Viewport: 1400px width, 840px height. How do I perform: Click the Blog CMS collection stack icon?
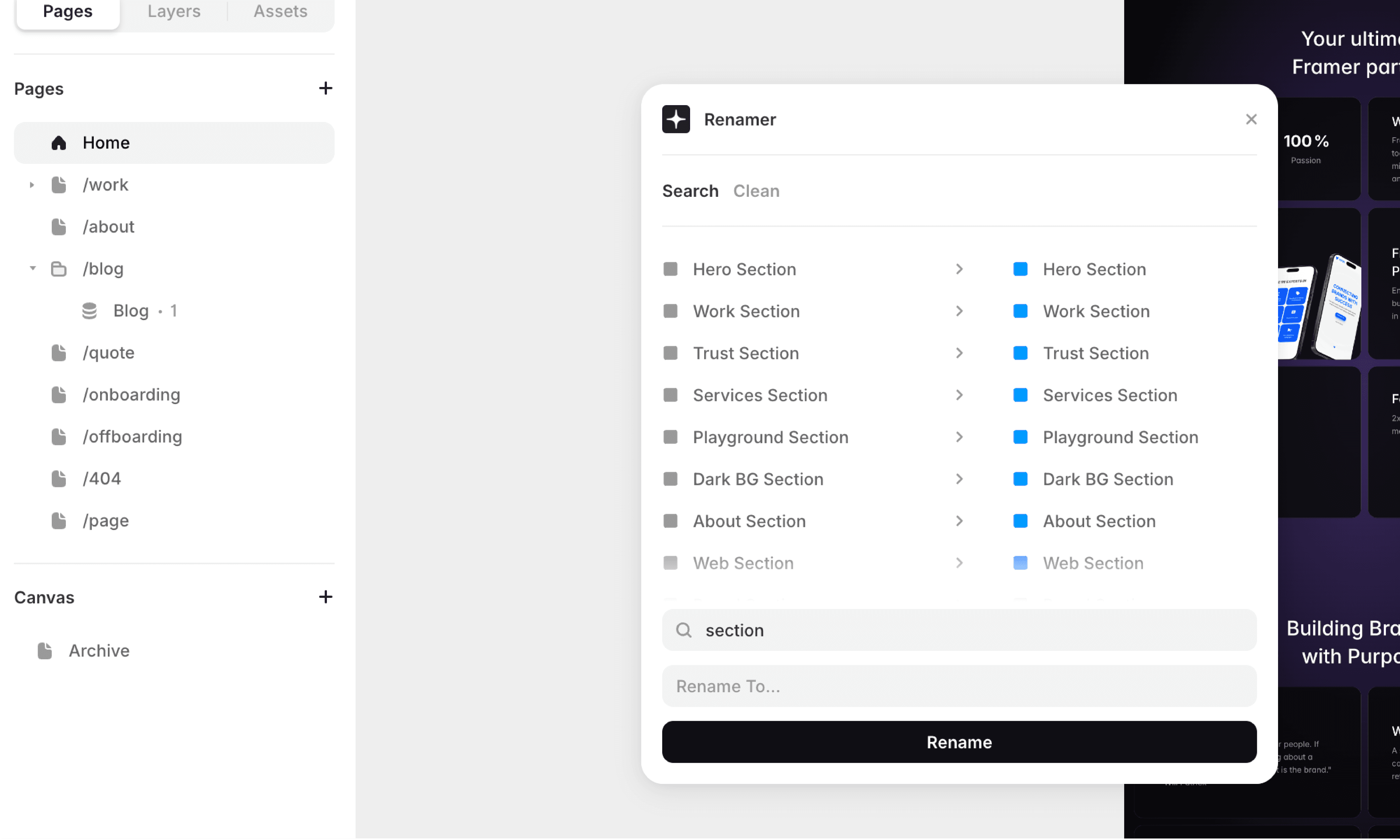[x=89, y=311]
